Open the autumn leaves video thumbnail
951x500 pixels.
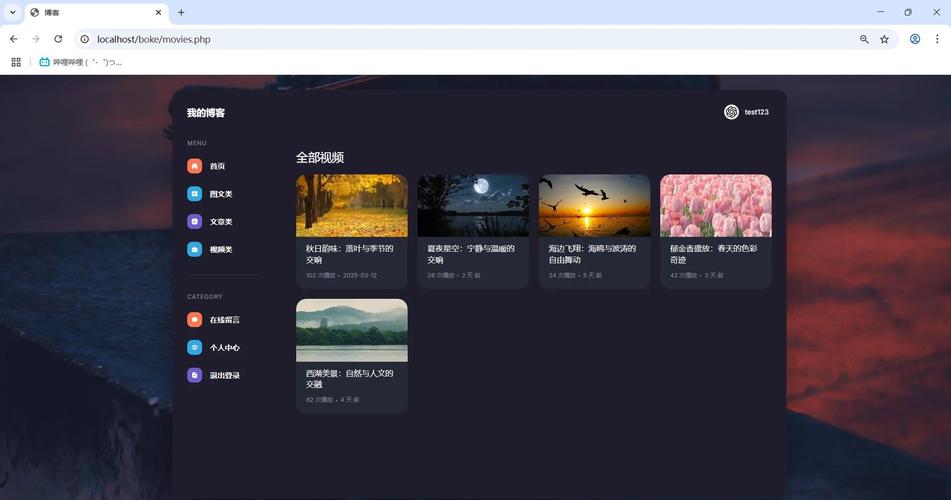pyautogui.click(x=352, y=205)
